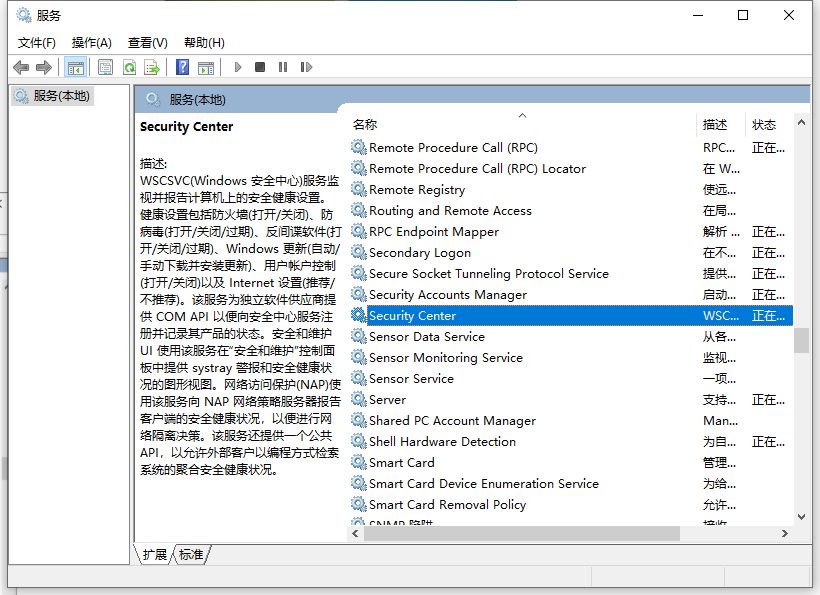820x595 pixels.
Task: Click the Pause Service toolbar icon
Action: point(283,66)
